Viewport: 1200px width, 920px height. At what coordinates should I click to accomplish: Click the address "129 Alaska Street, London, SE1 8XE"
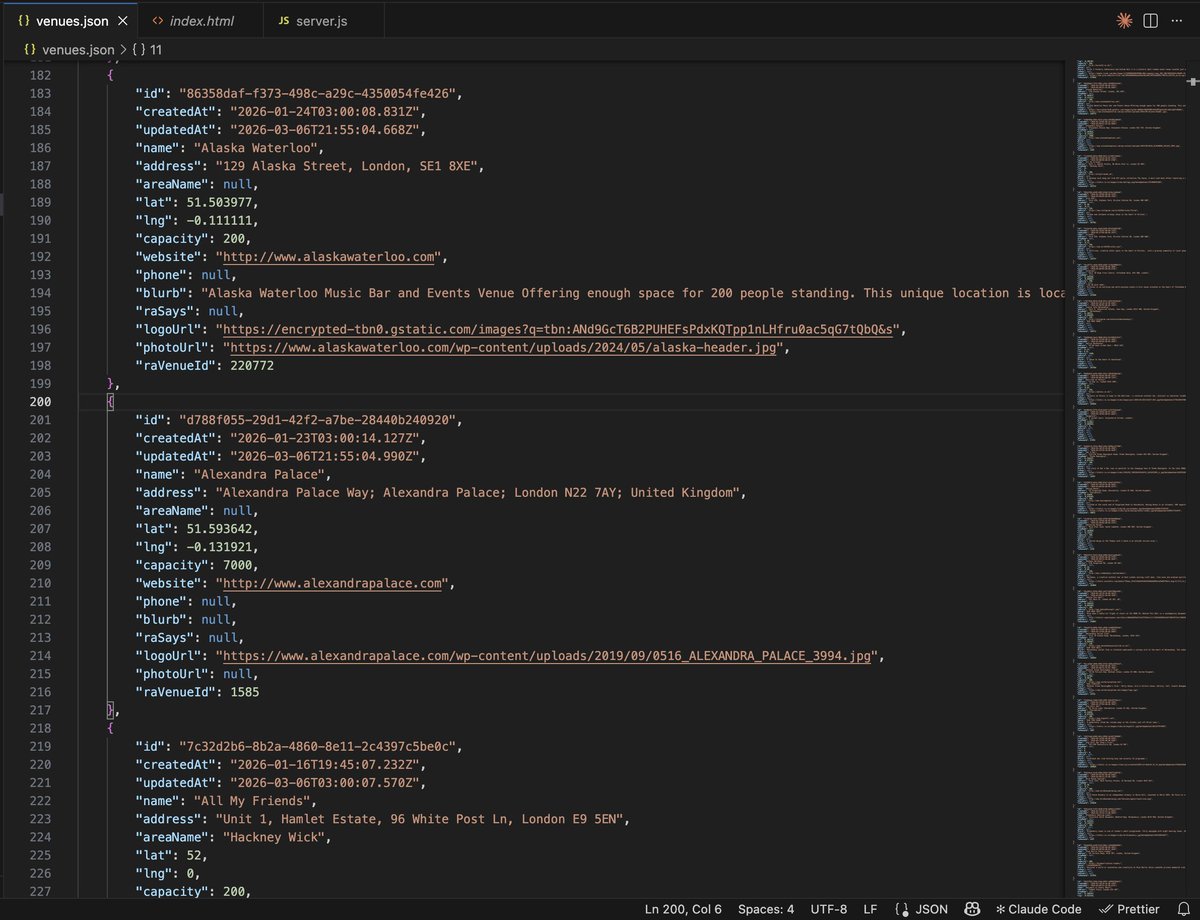(x=349, y=166)
